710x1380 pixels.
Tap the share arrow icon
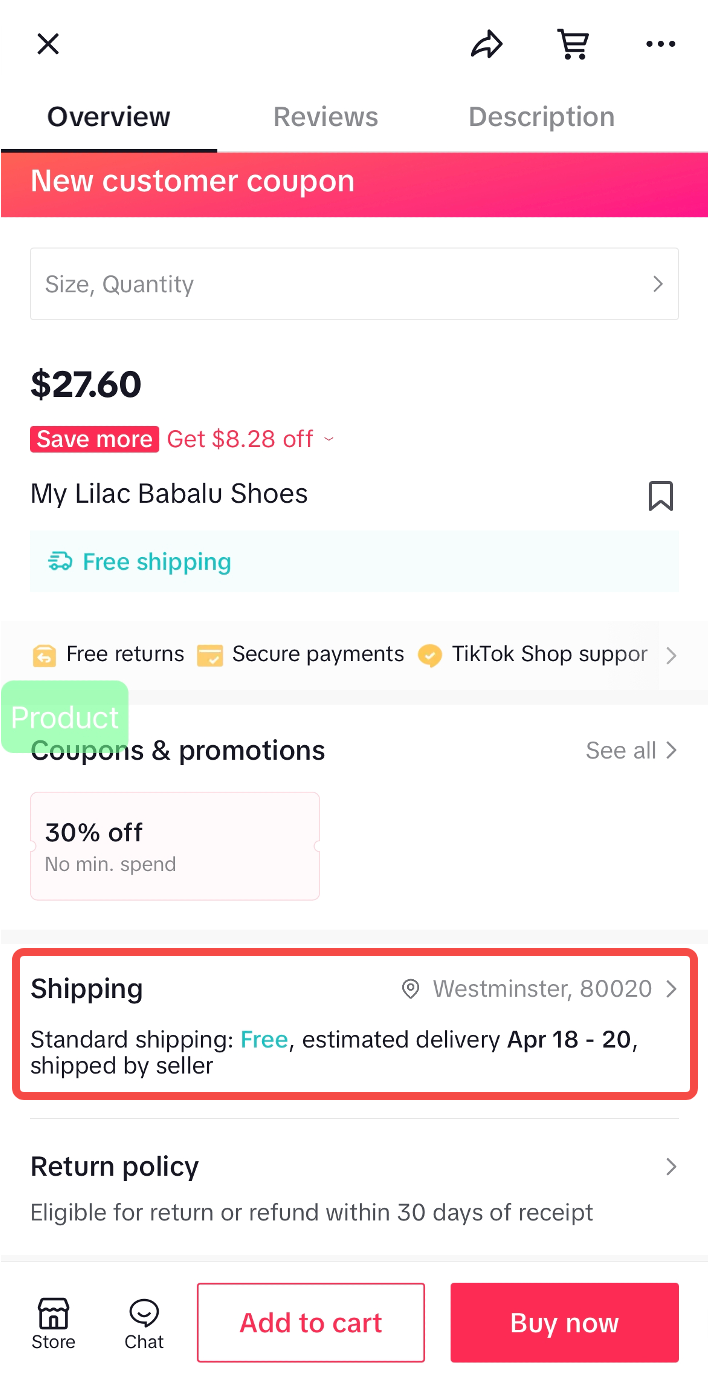click(x=486, y=44)
